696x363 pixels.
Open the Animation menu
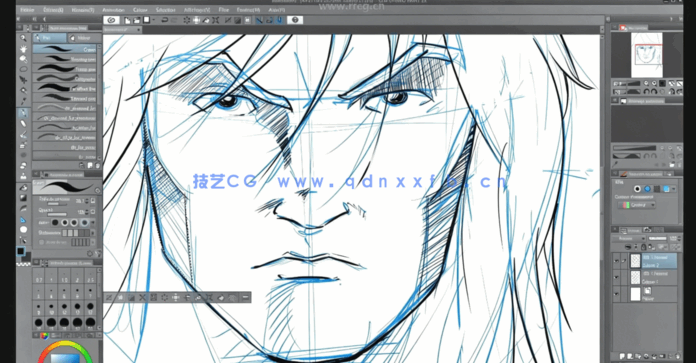pyautogui.click(x=113, y=9)
